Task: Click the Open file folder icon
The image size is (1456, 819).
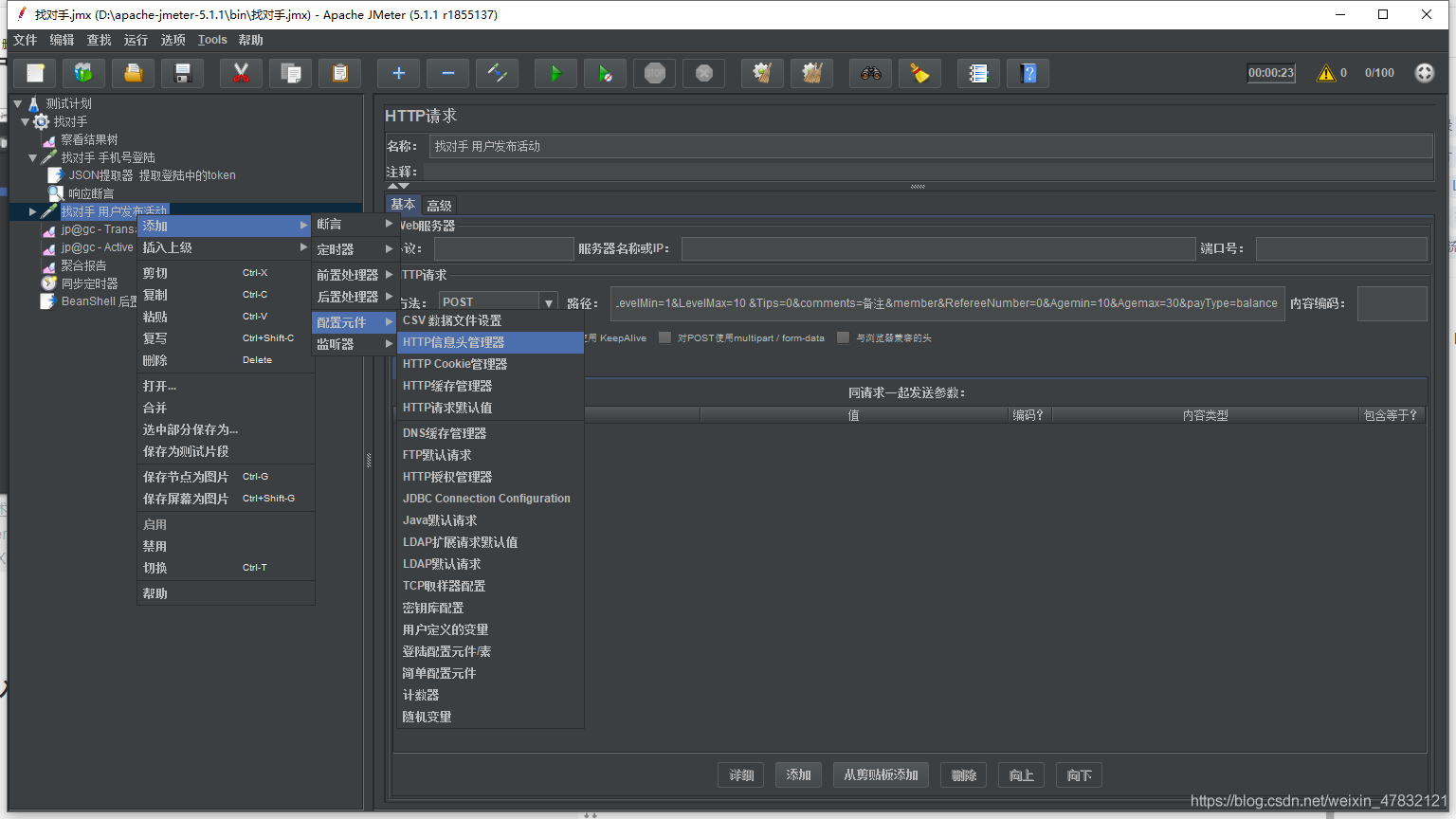Action: coord(134,73)
